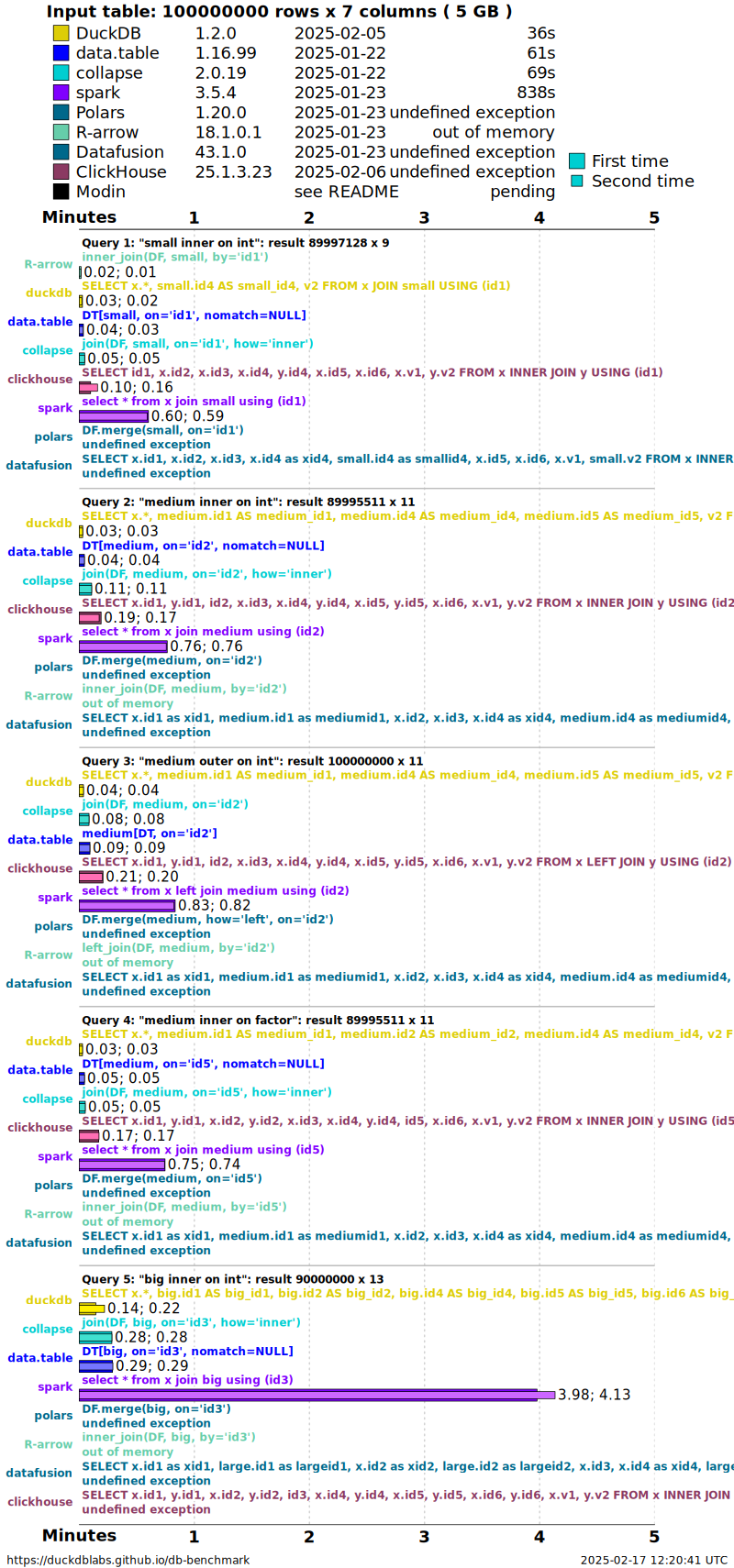Click spark version '3.5.4'
This screenshot has height=1568, width=734.
pos(215,93)
